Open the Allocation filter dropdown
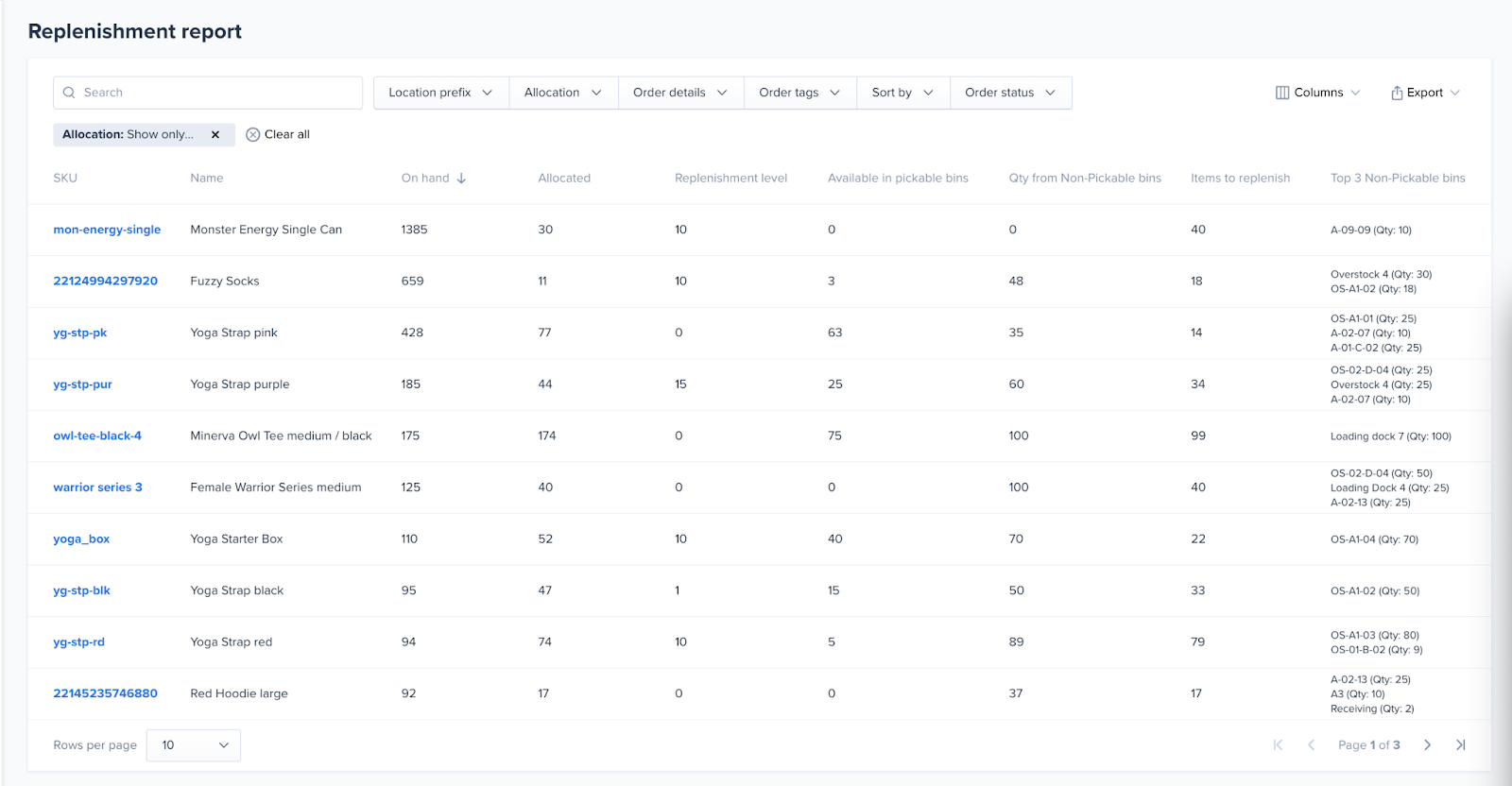The width and height of the screenshot is (1512, 786). click(563, 93)
